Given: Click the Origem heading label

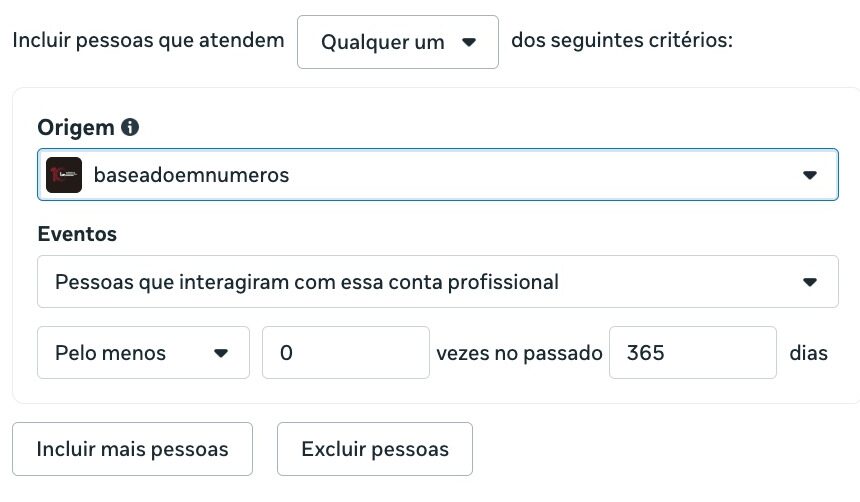Looking at the screenshot, I should pyautogui.click(x=75, y=128).
